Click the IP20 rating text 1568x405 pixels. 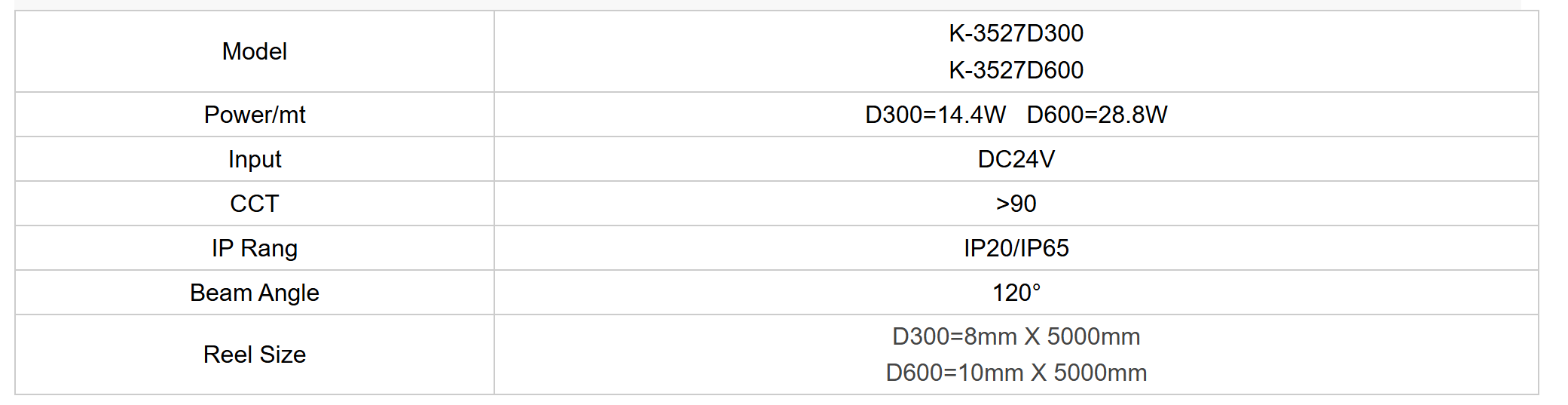987,248
